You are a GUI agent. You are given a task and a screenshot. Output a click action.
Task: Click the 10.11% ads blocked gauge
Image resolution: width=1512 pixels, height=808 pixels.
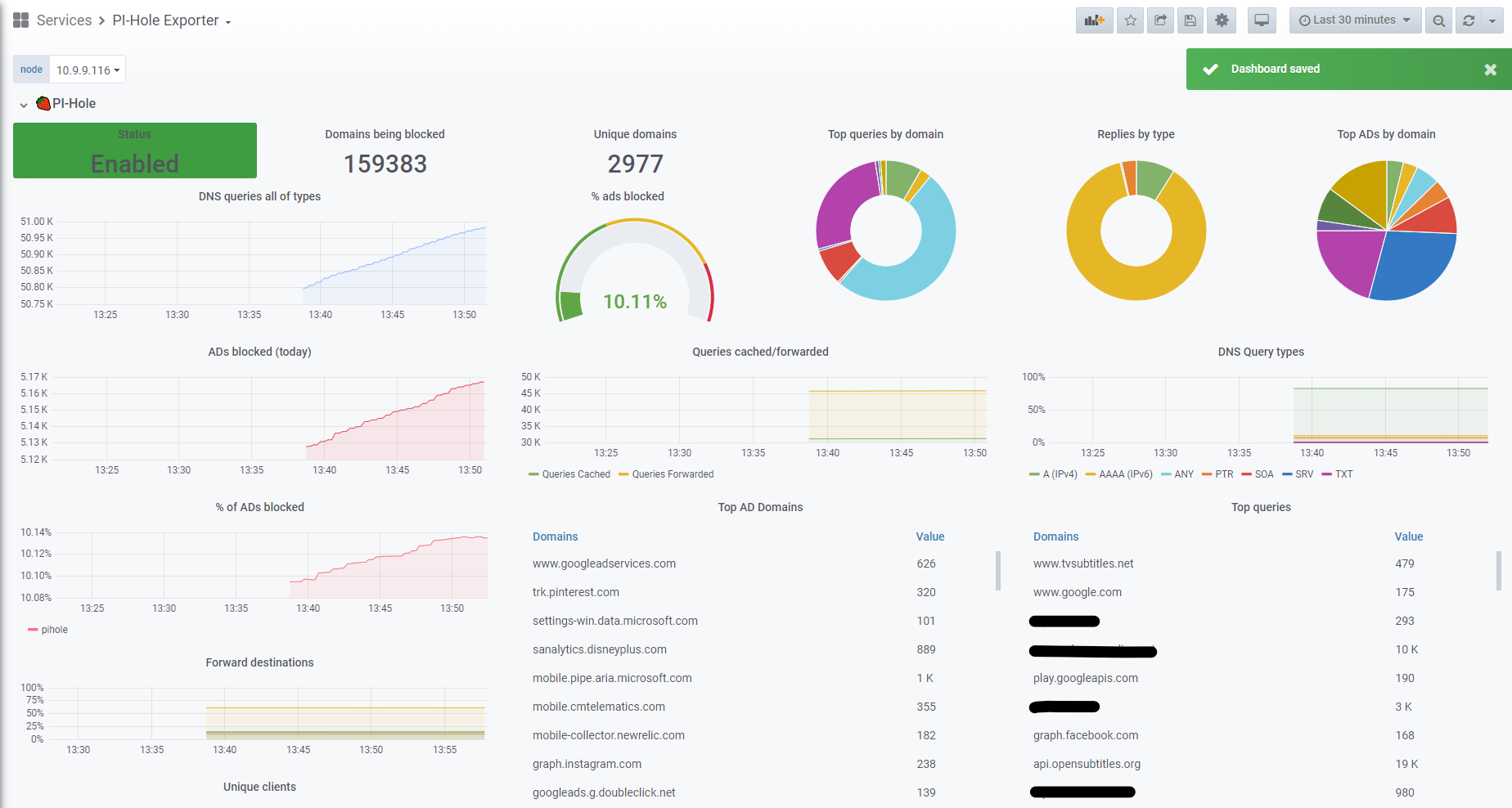click(x=635, y=270)
